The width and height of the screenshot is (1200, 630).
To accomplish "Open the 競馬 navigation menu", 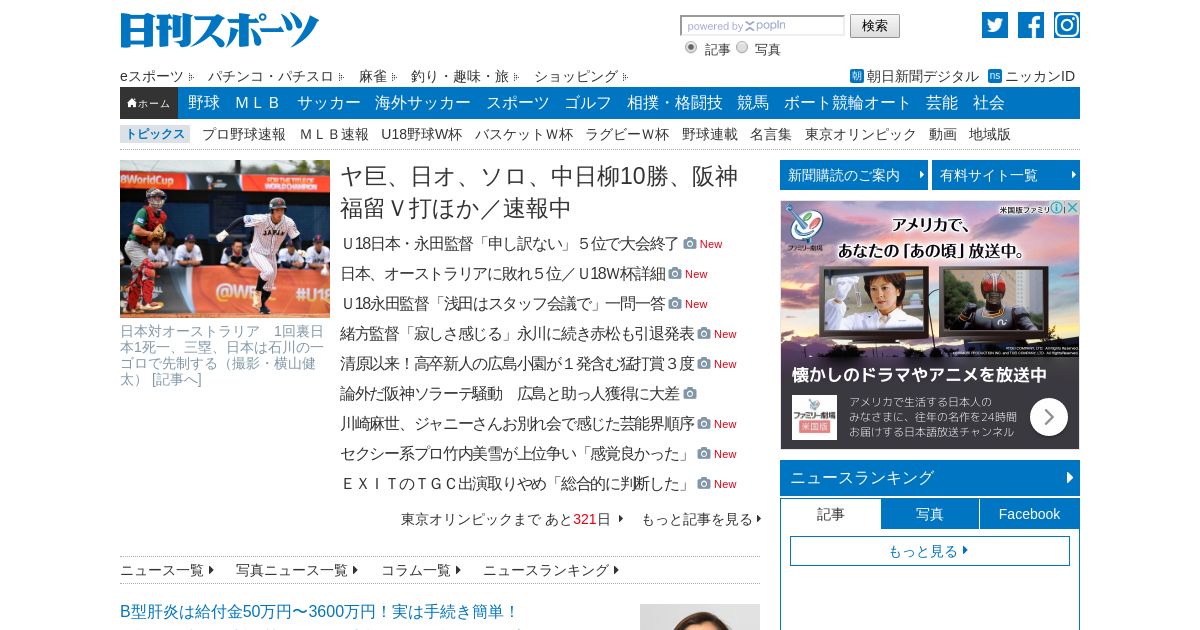I will coord(753,103).
